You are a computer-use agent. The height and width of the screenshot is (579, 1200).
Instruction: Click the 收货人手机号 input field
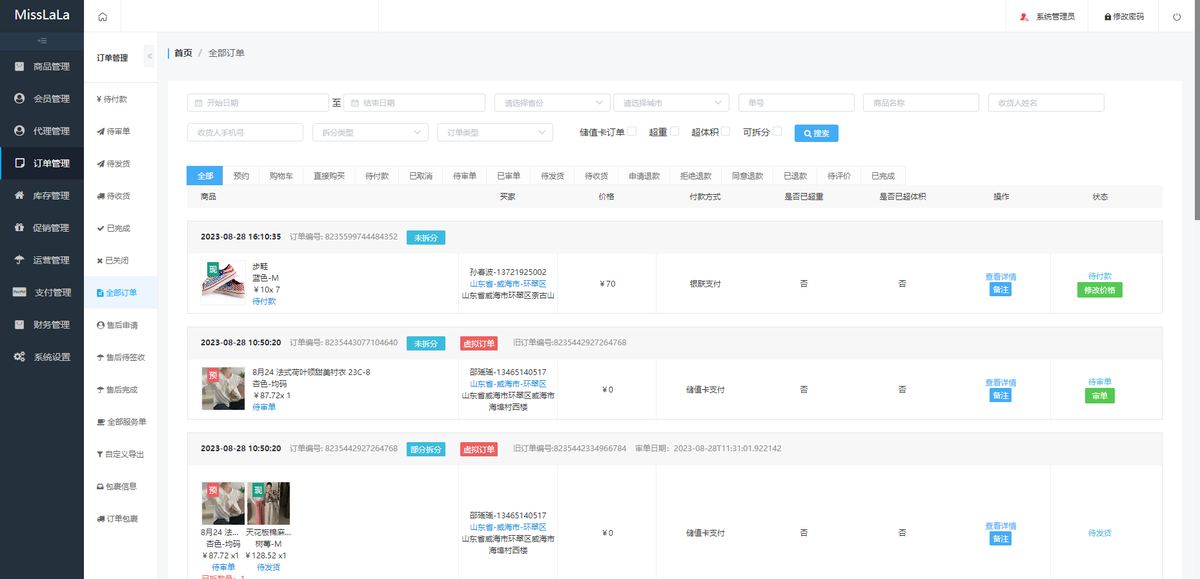(x=245, y=132)
